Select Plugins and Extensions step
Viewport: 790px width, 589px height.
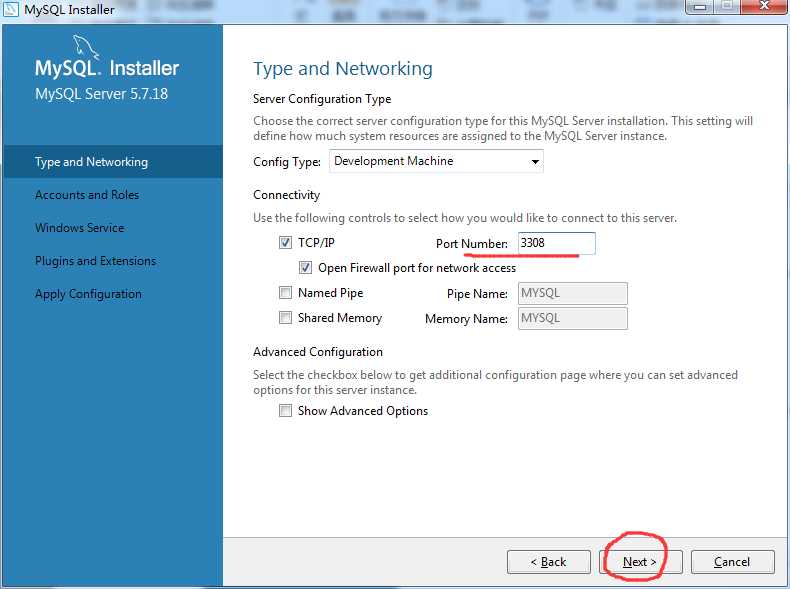[96, 261]
